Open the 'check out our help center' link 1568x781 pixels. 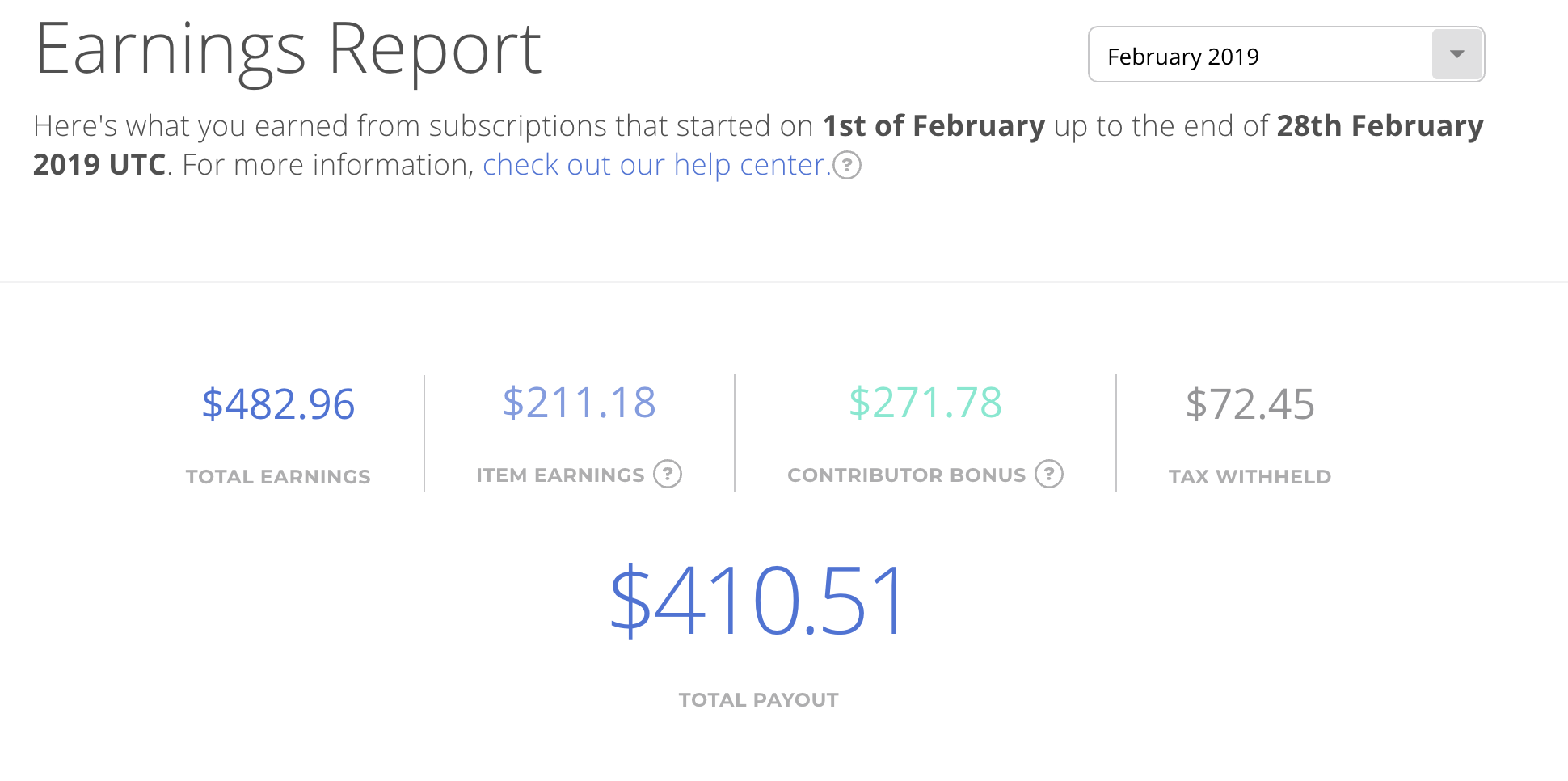(x=657, y=165)
